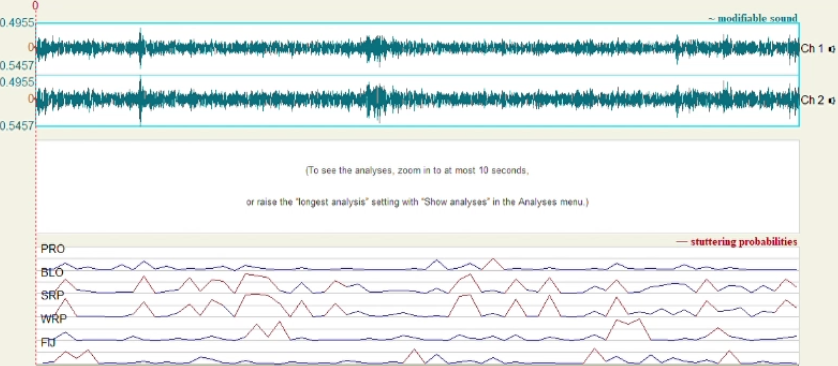Select the SRP tier label
This screenshot has width=838, height=366.
[x=52, y=295]
